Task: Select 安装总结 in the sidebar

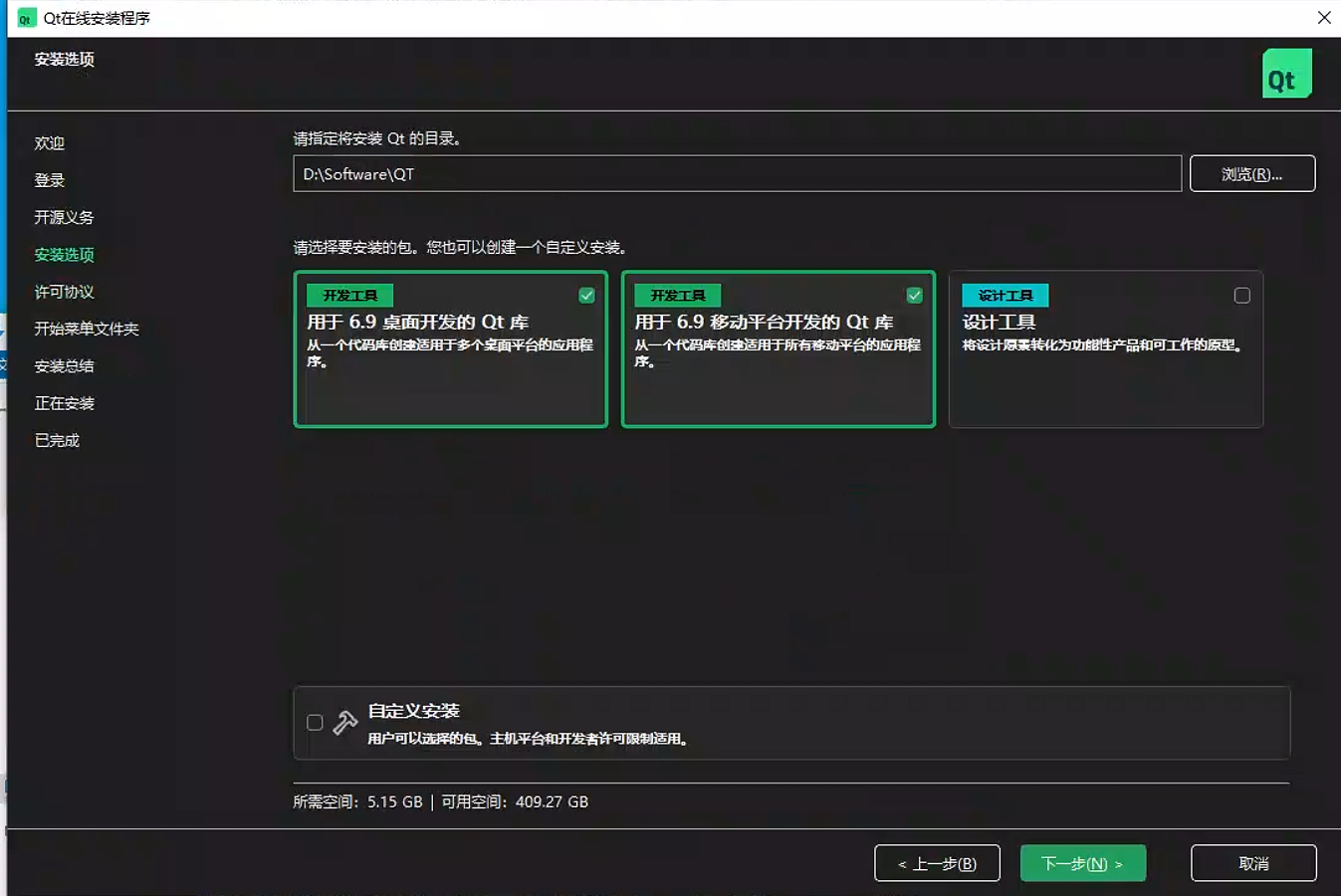Action: (64, 366)
